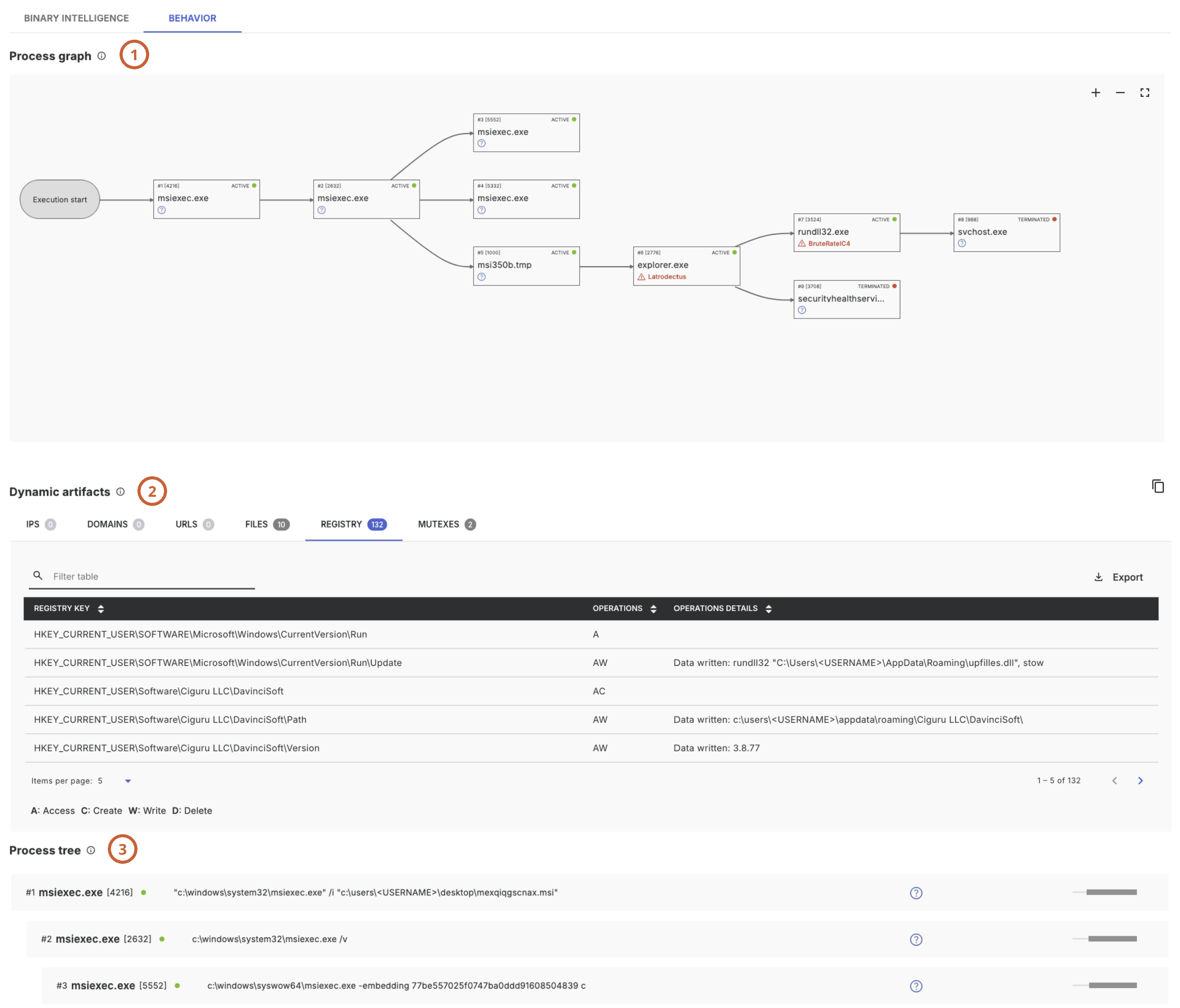This screenshot has height=1008, width=1180.
Task: Open the Files artifacts tab
Action: 267,524
